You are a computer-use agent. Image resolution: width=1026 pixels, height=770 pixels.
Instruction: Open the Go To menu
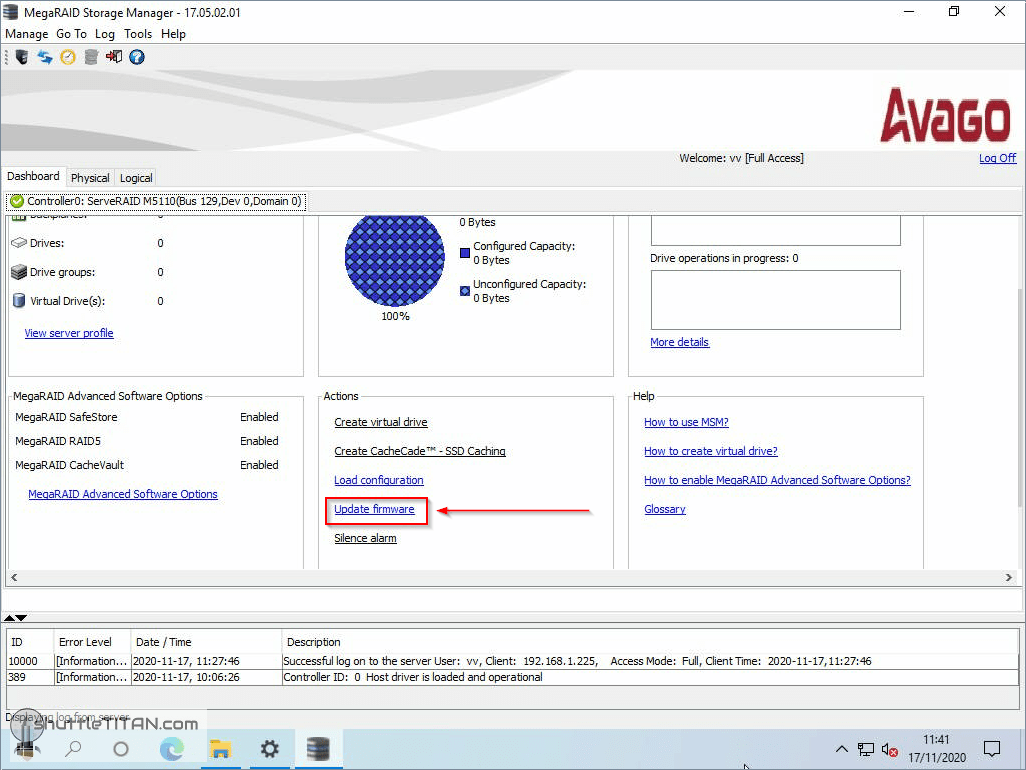click(71, 33)
